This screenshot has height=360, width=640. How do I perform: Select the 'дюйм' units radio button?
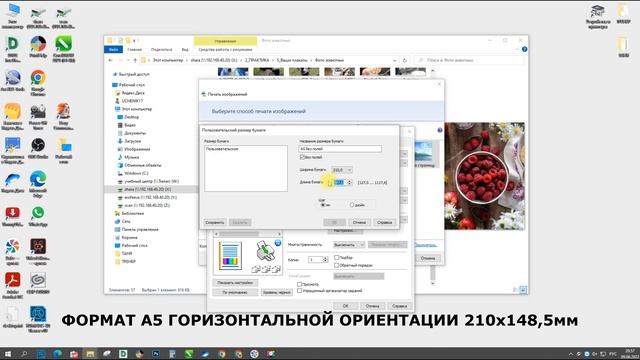coord(352,205)
